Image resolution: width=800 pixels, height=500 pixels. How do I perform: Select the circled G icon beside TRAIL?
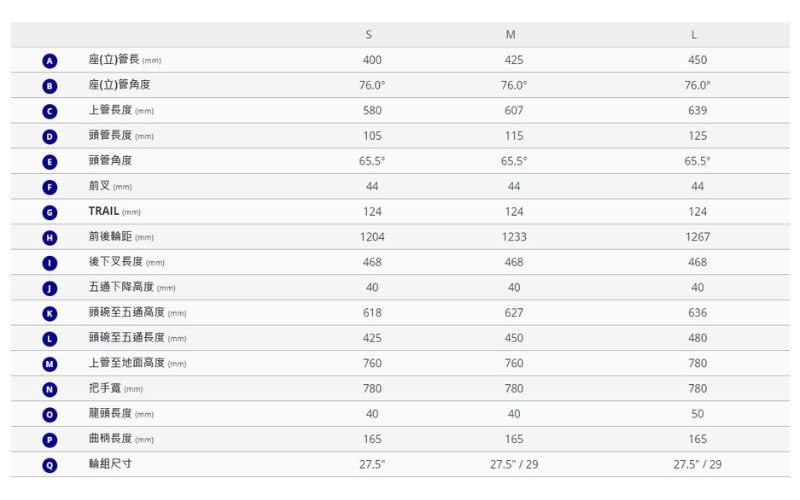[49, 213]
